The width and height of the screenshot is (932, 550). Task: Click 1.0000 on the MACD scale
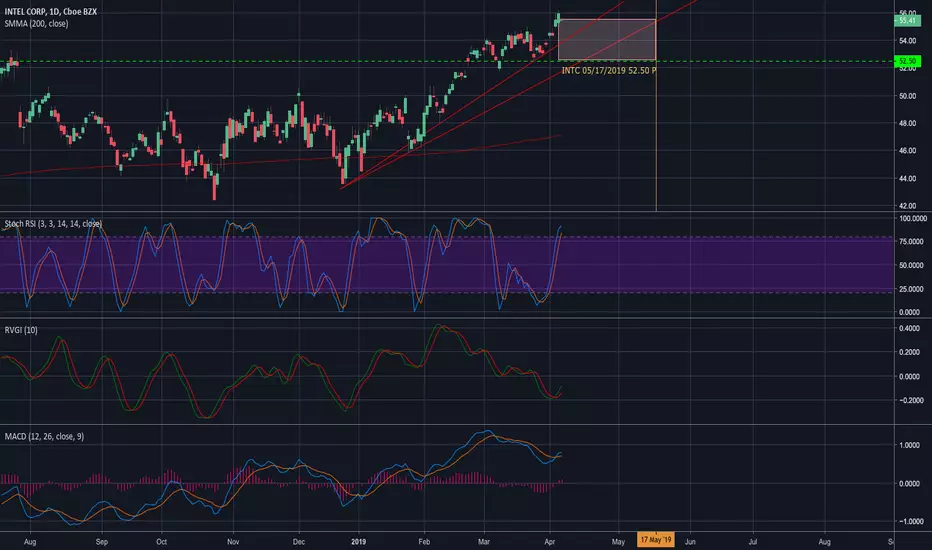click(911, 445)
